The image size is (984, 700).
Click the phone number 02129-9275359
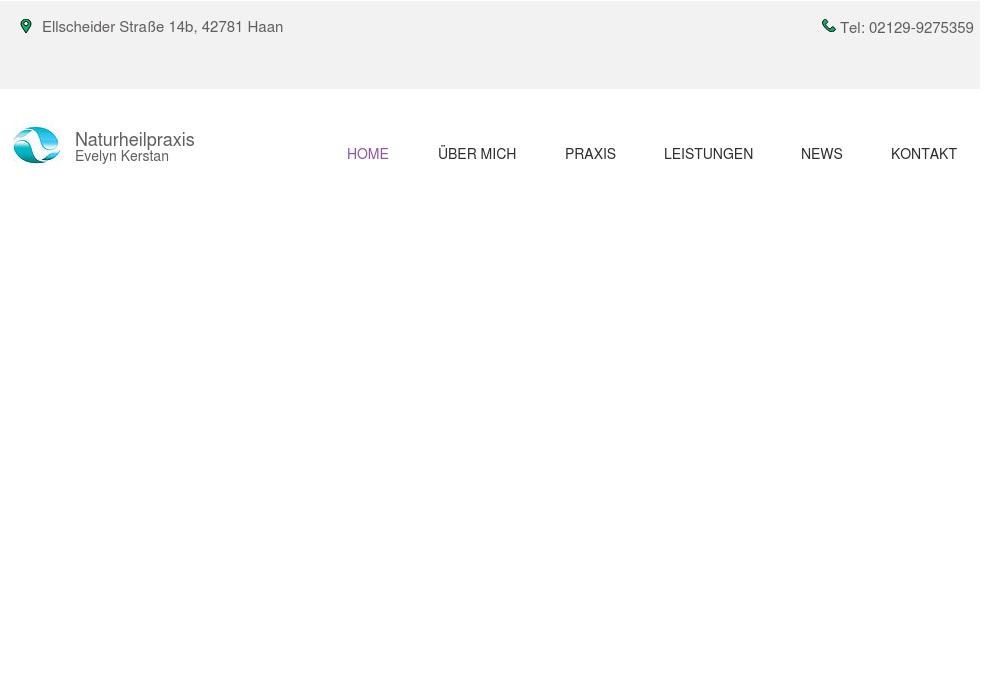pyautogui.click(x=921, y=28)
